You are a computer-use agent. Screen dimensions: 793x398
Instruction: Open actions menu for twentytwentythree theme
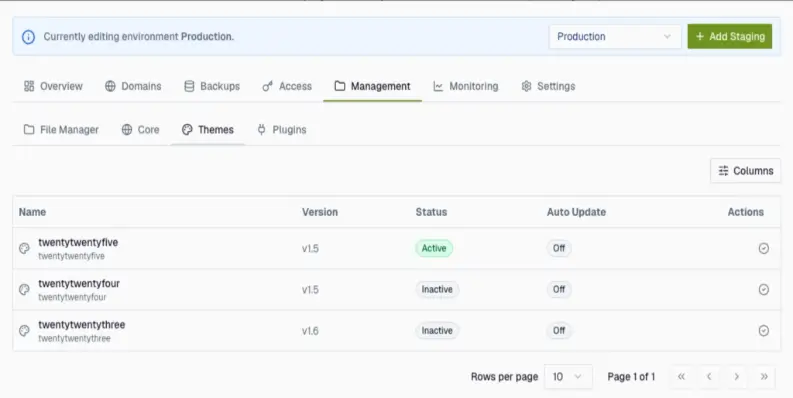(x=764, y=331)
